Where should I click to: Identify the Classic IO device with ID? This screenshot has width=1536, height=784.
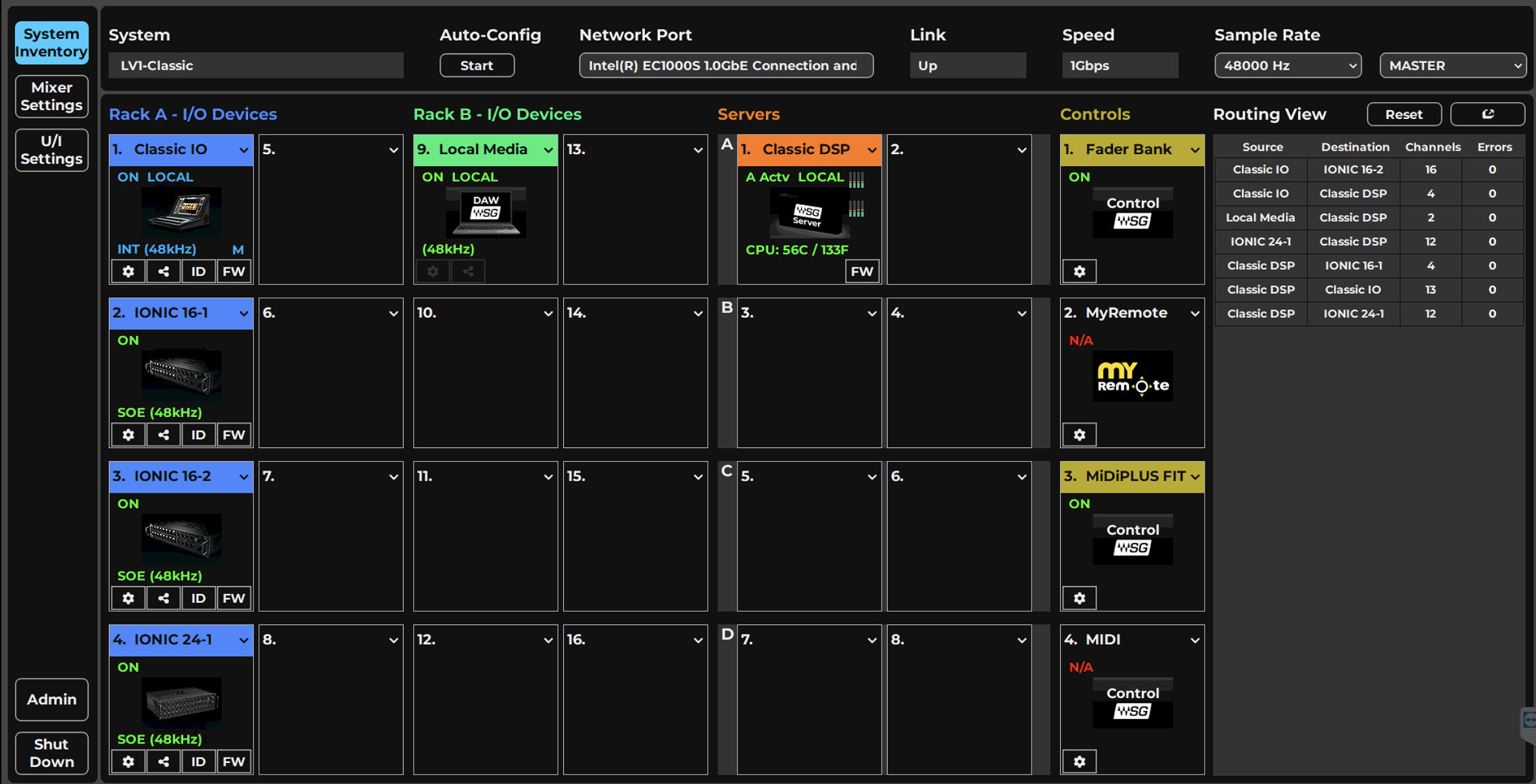pos(198,272)
